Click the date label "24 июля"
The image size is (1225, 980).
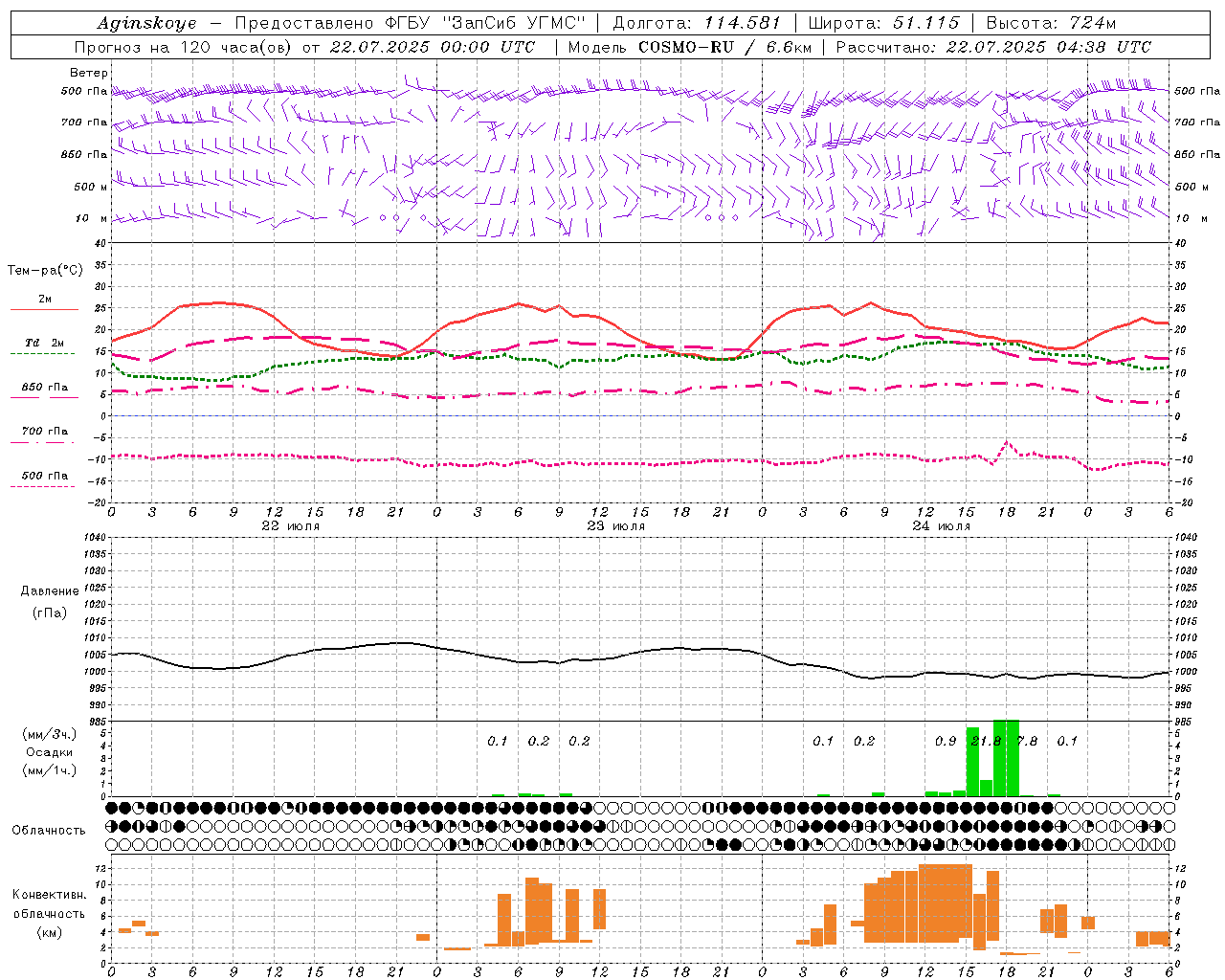[x=942, y=525]
